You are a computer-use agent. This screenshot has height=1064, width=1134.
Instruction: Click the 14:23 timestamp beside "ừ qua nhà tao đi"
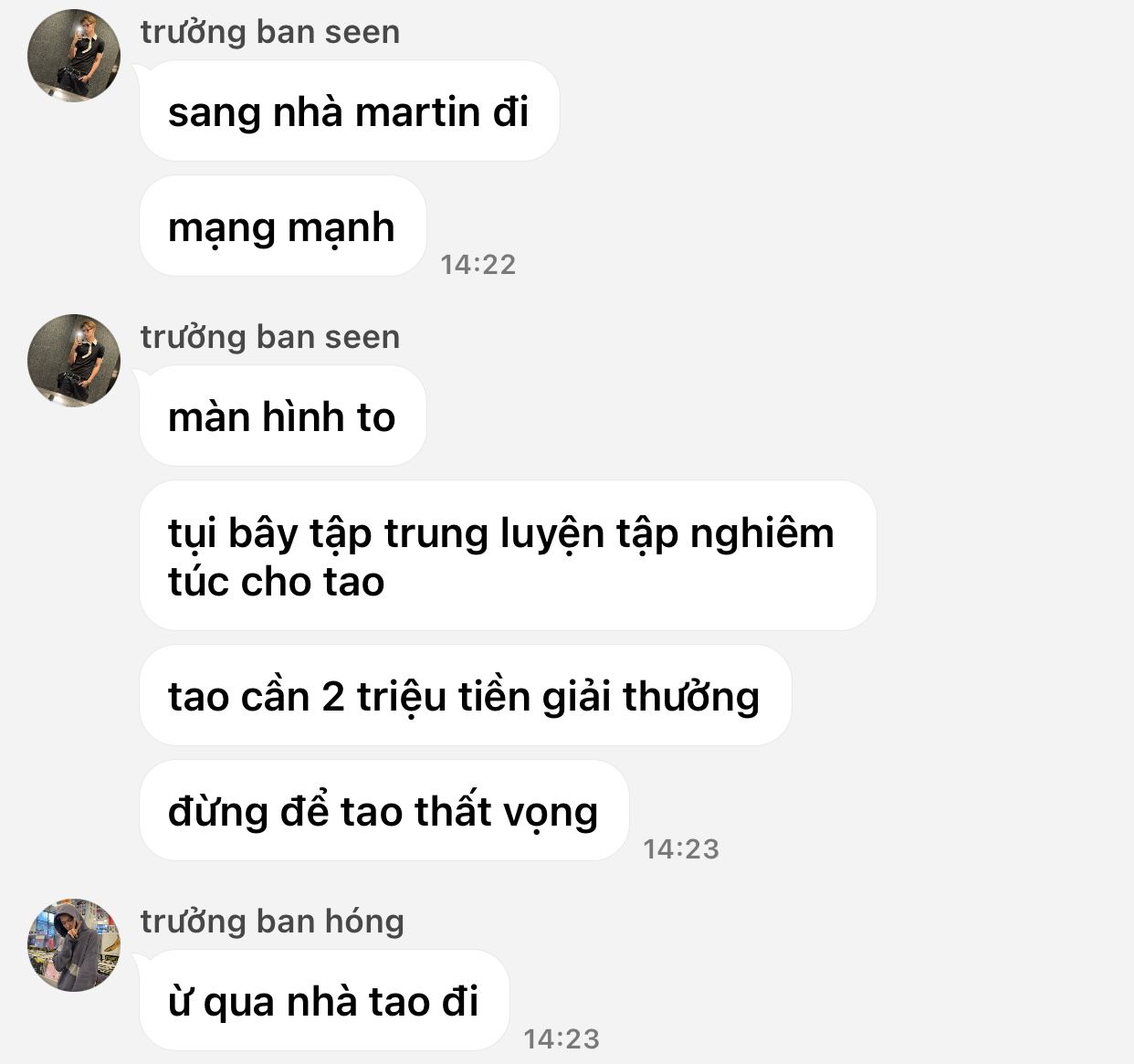(562, 1039)
